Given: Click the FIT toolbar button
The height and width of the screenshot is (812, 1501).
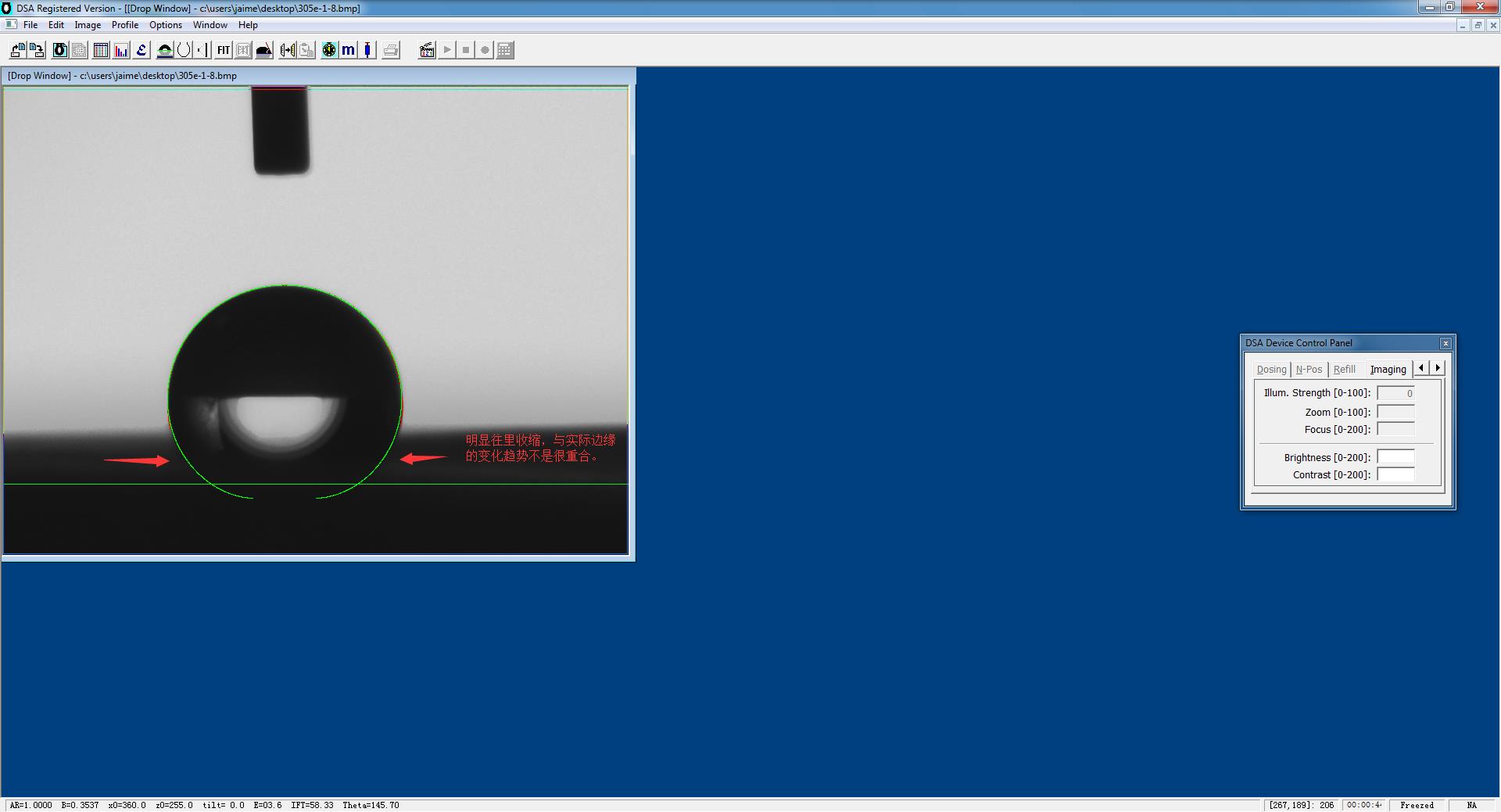Looking at the screenshot, I should tap(224, 50).
